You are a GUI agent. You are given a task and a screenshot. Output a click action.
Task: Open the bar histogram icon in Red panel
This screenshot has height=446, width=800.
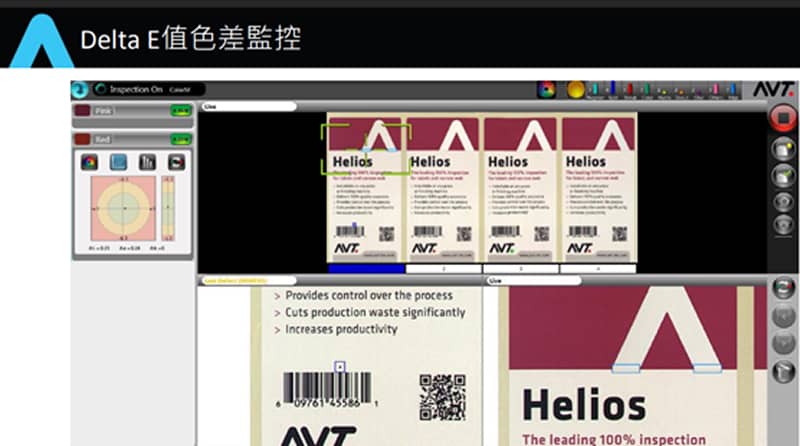pyautogui.click(x=147, y=161)
